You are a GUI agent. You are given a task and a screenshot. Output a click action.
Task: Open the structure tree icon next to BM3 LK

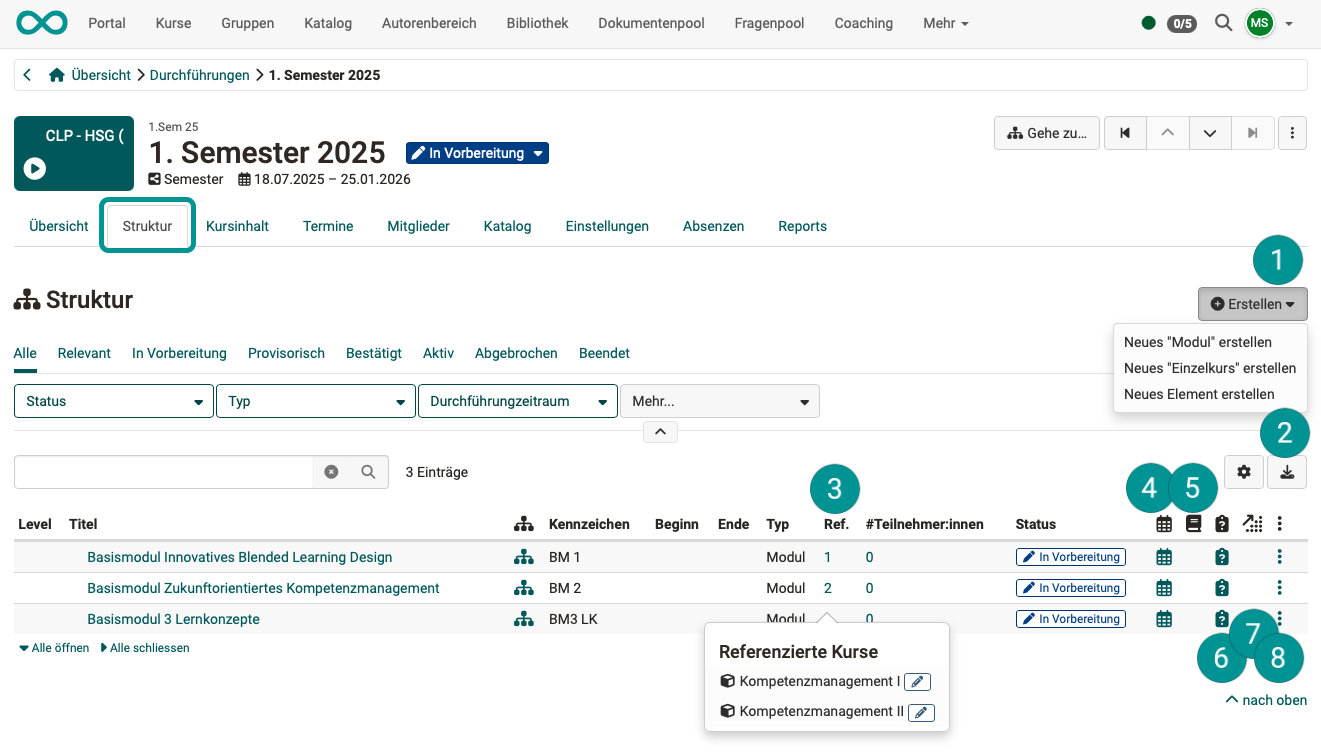point(524,619)
